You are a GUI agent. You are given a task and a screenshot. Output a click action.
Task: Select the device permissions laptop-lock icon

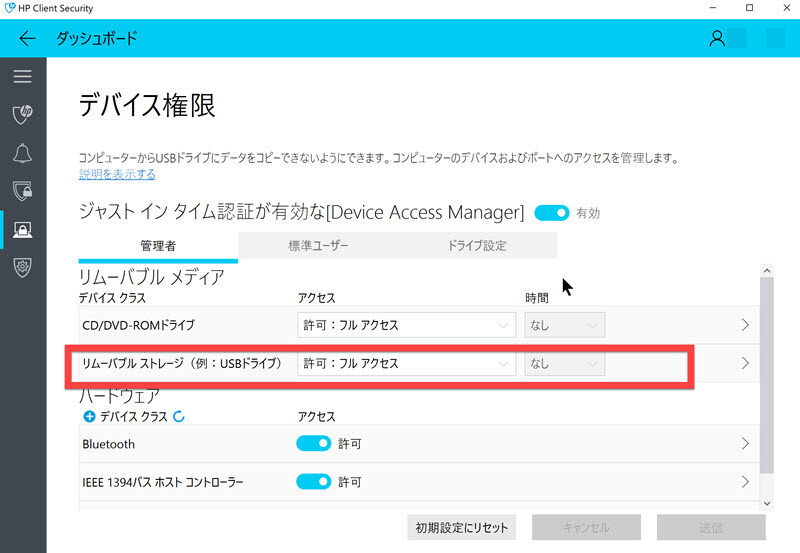click(x=22, y=230)
